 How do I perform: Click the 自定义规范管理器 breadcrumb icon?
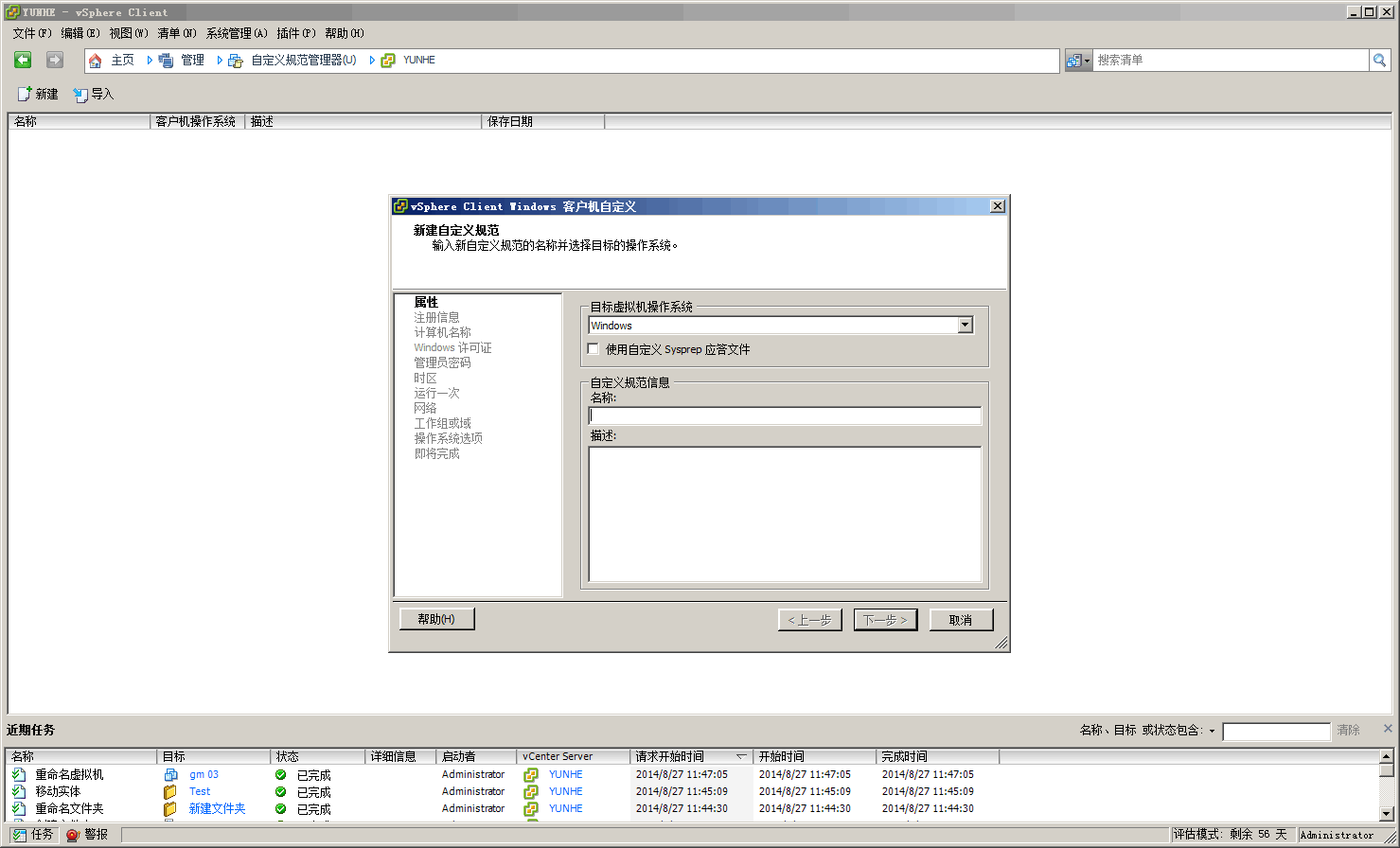pyautogui.click(x=236, y=61)
